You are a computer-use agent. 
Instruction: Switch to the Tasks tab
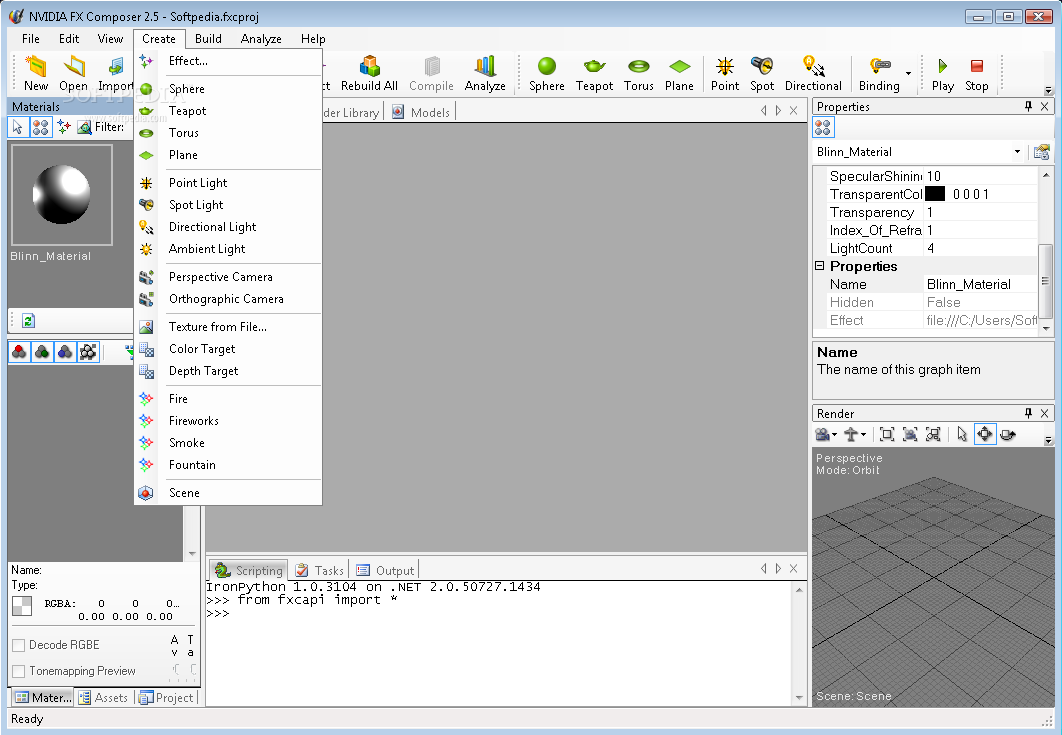point(320,570)
